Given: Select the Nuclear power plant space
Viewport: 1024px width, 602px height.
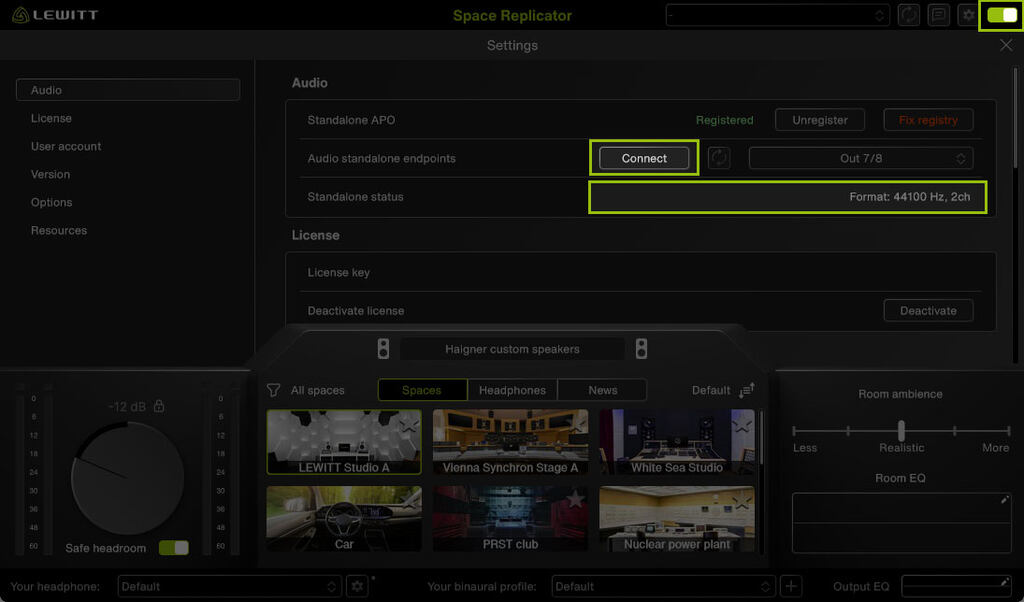Looking at the screenshot, I should pyautogui.click(x=677, y=518).
